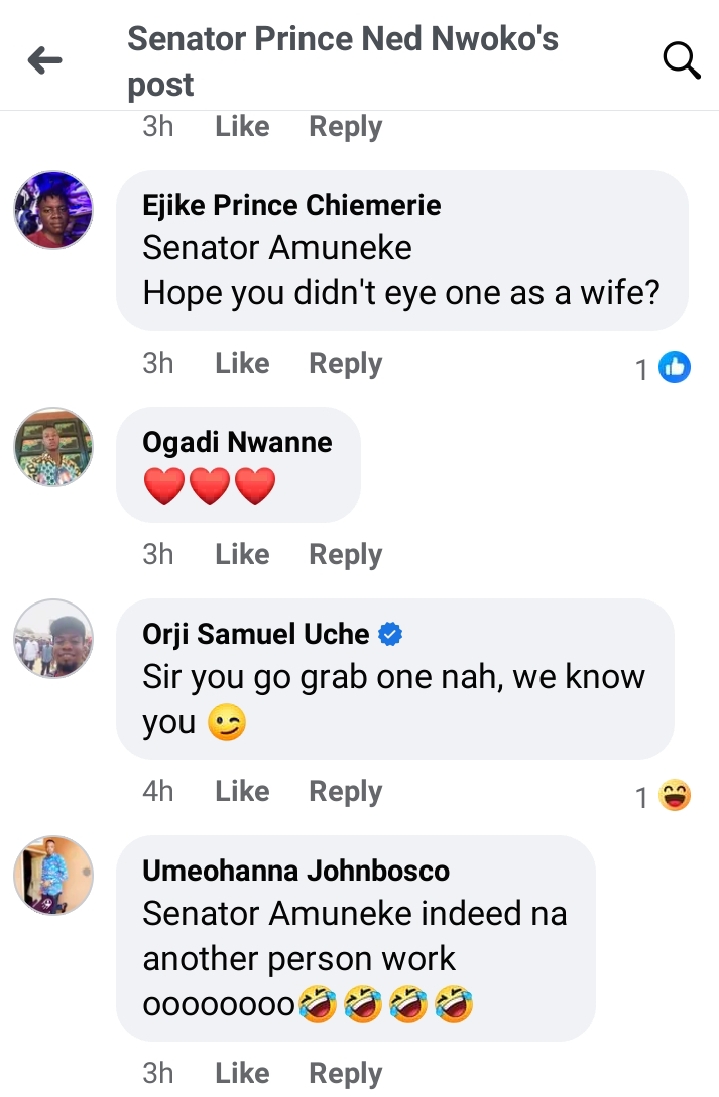
Task: Like Orji Samuel Uche's comment
Action: click(242, 791)
